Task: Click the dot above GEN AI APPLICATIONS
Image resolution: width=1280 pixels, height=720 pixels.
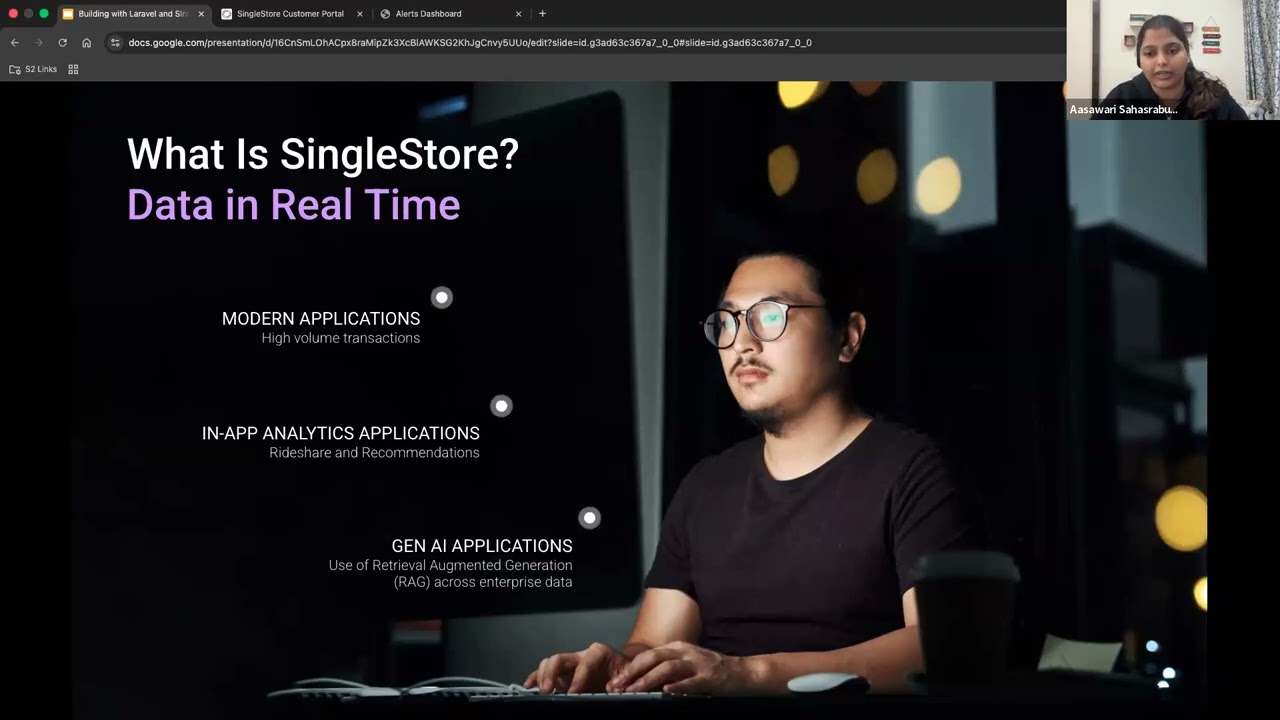Action: (x=590, y=517)
